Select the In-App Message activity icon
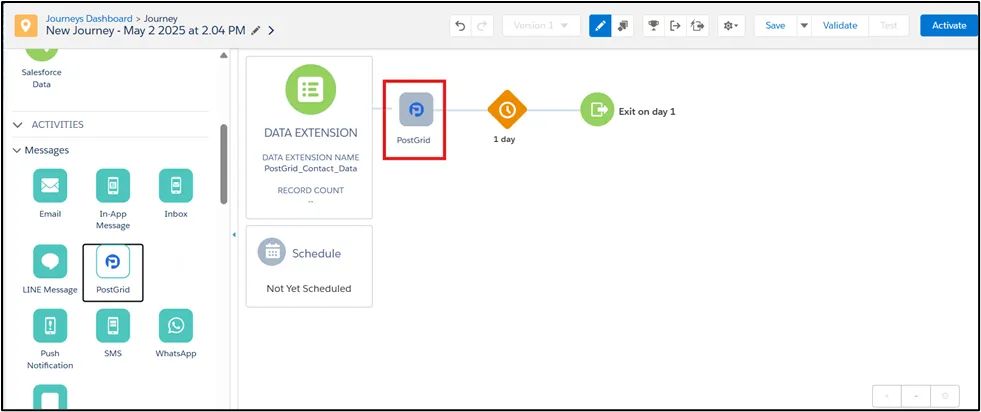 point(113,186)
